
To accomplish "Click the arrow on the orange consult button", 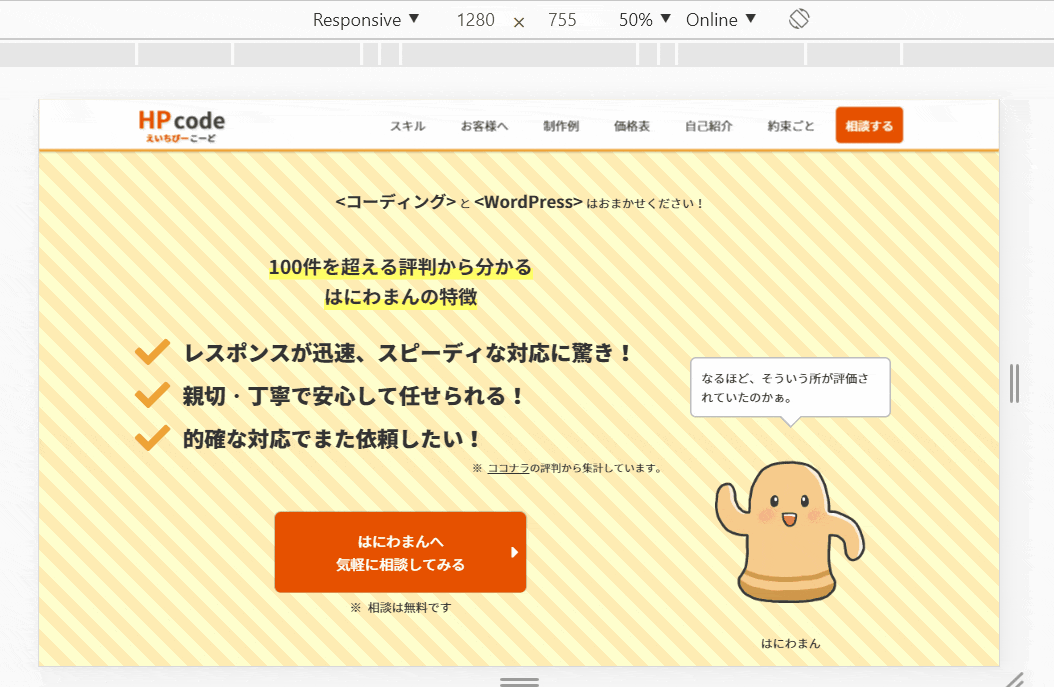I will coord(514,552).
